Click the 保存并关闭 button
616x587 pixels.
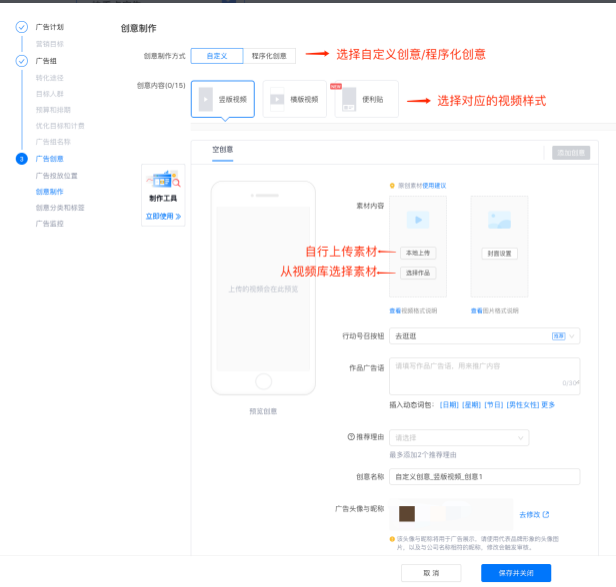point(516,573)
